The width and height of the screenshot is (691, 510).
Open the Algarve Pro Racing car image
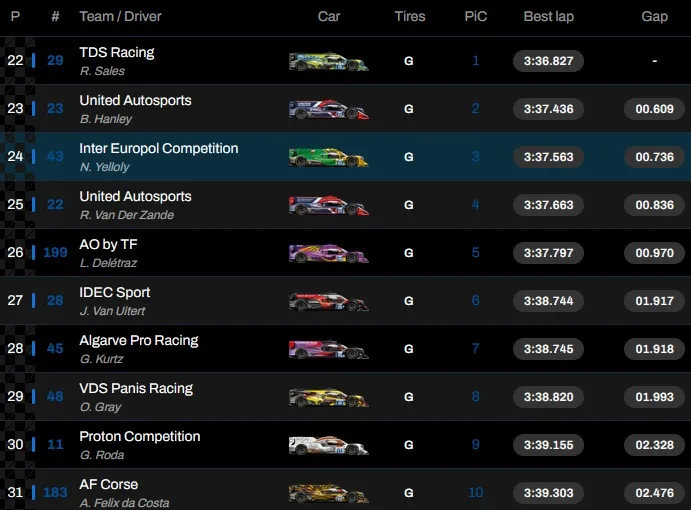click(328, 349)
